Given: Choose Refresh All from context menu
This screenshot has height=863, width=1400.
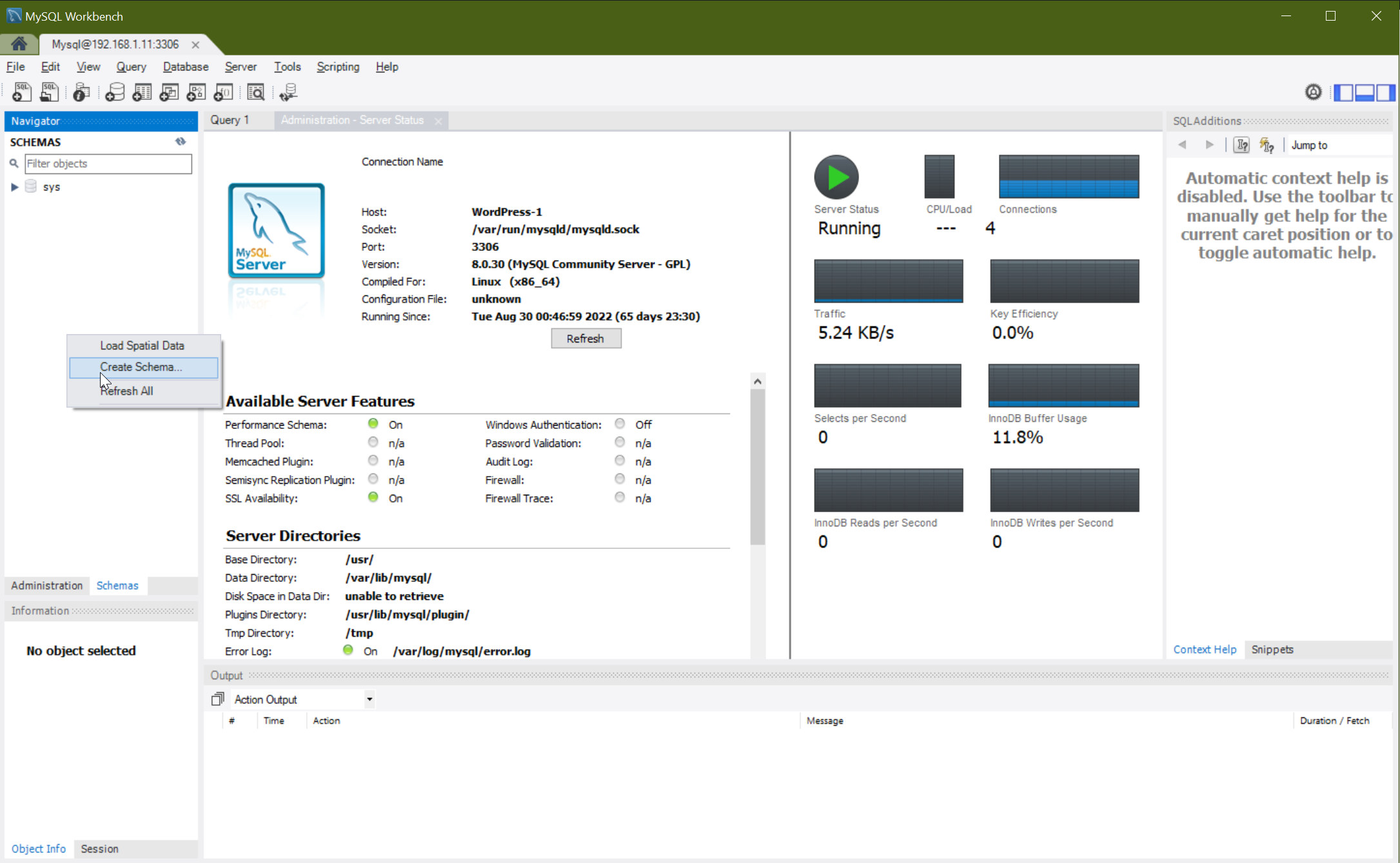Looking at the screenshot, I should 143,391.
